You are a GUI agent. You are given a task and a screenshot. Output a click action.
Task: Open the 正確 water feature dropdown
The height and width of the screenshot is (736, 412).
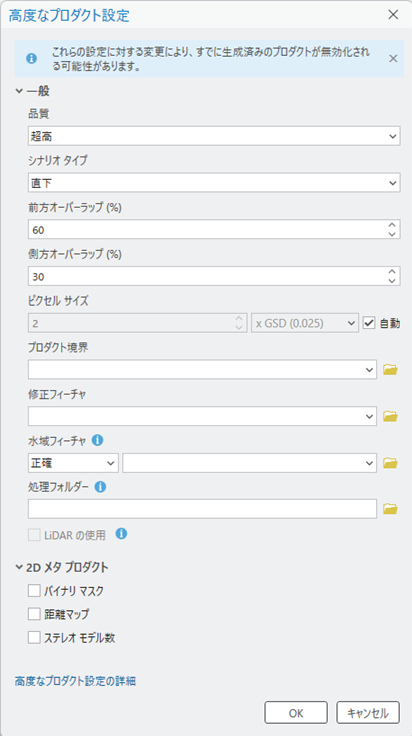73,463
